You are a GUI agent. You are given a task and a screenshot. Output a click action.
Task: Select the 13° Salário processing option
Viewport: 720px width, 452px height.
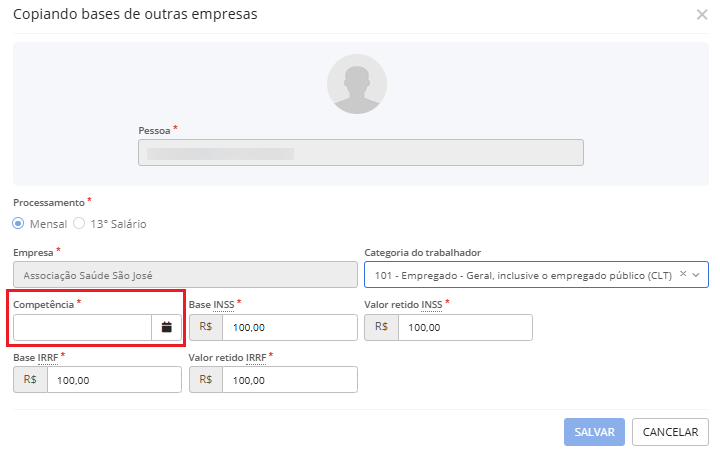click(x=80, y=223)
